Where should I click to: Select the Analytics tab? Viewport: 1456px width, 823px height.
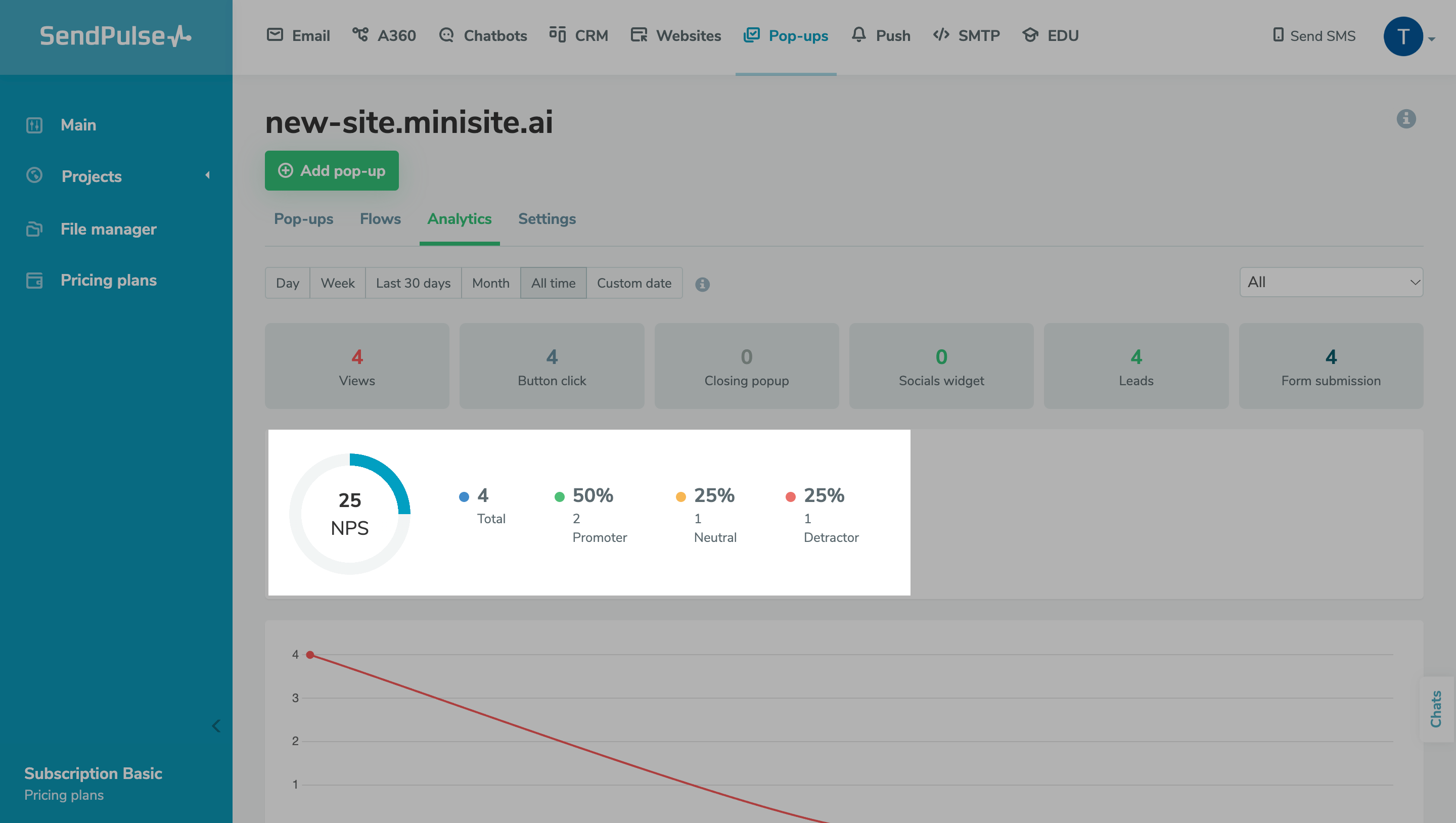[x=460, y=219]
